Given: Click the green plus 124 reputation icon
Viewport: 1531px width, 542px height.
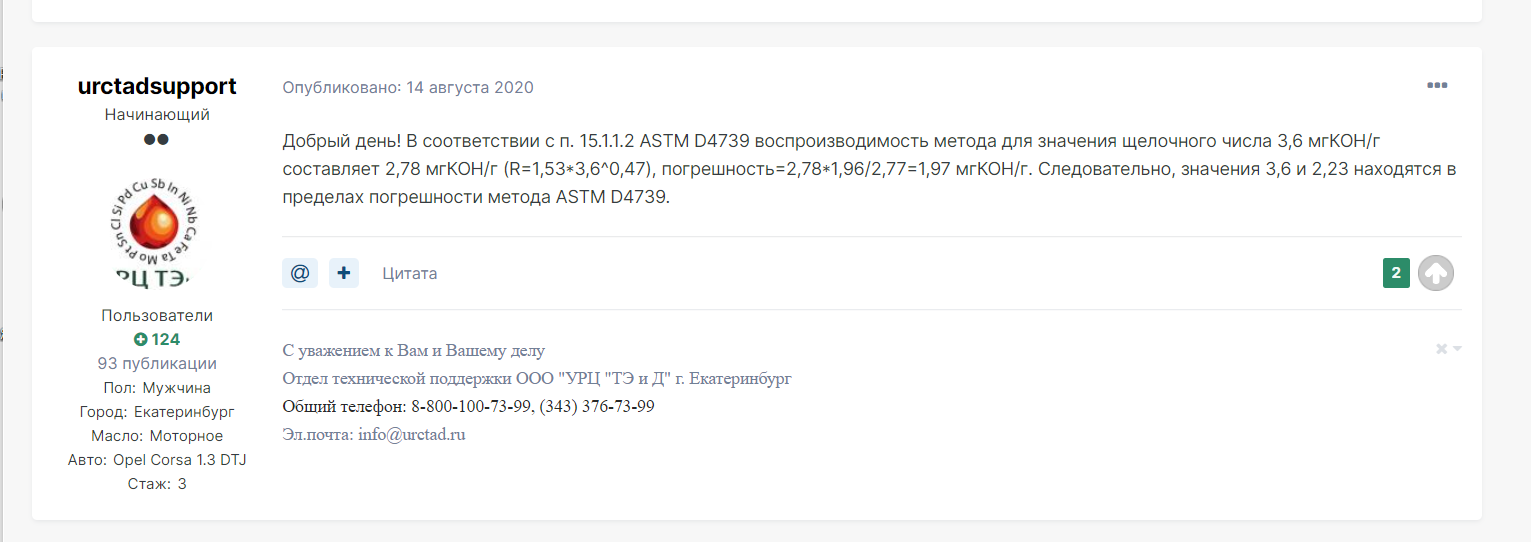Looking at the screenshot, I should coord(140,340).
